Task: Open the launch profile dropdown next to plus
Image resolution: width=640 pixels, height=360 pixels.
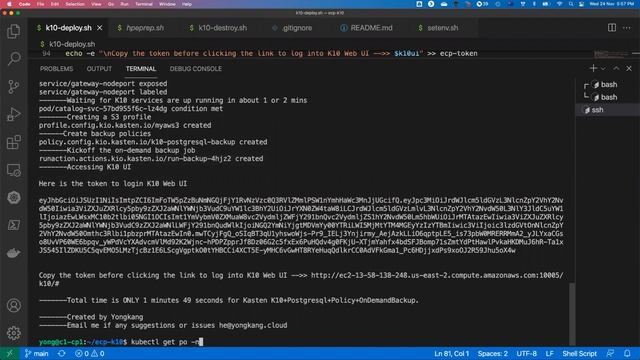Action: point(603,69)
